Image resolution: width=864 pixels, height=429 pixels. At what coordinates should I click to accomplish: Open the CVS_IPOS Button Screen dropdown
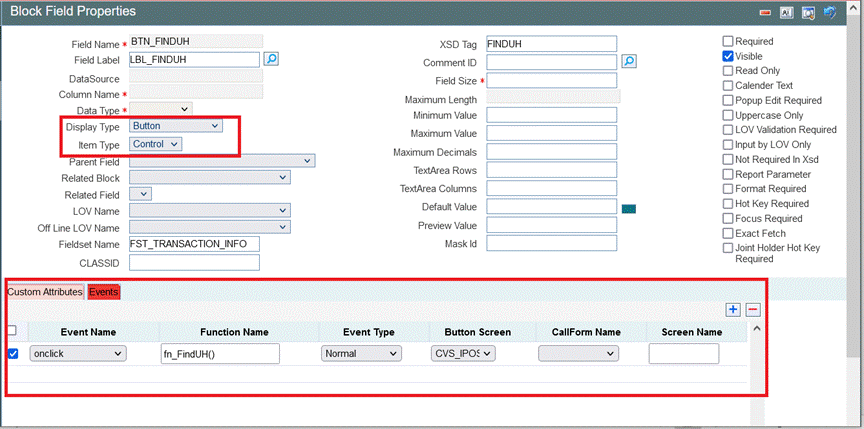pyautogui.click(x=463, y=354)
